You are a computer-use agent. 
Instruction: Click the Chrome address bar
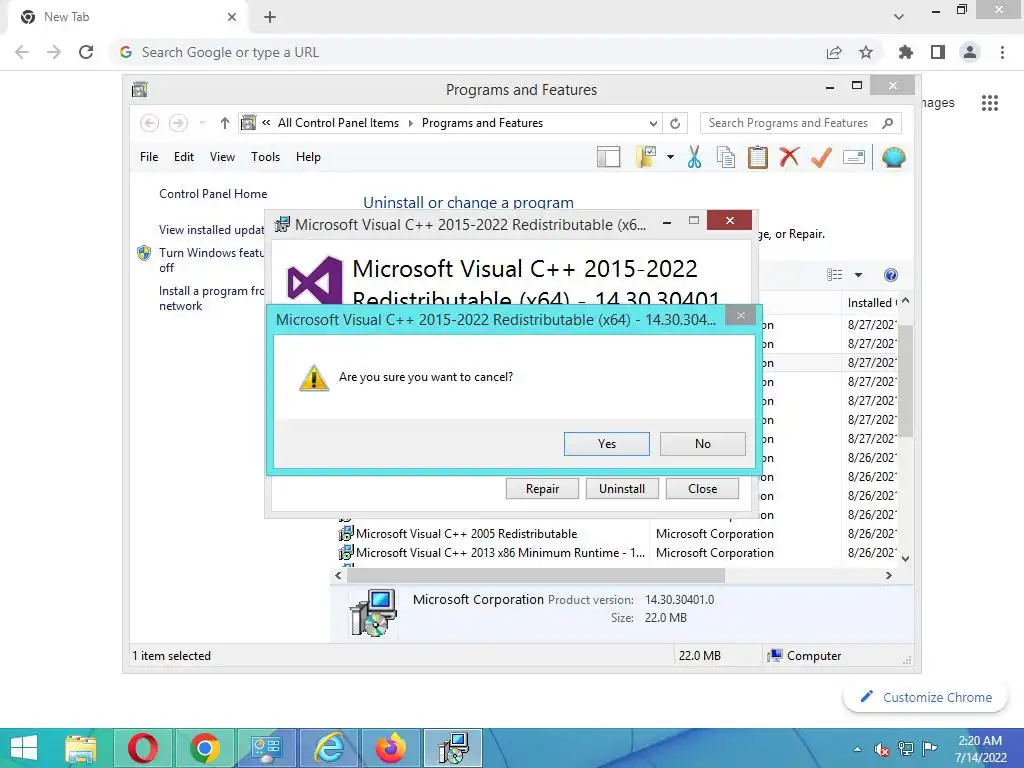coord(470,52)
